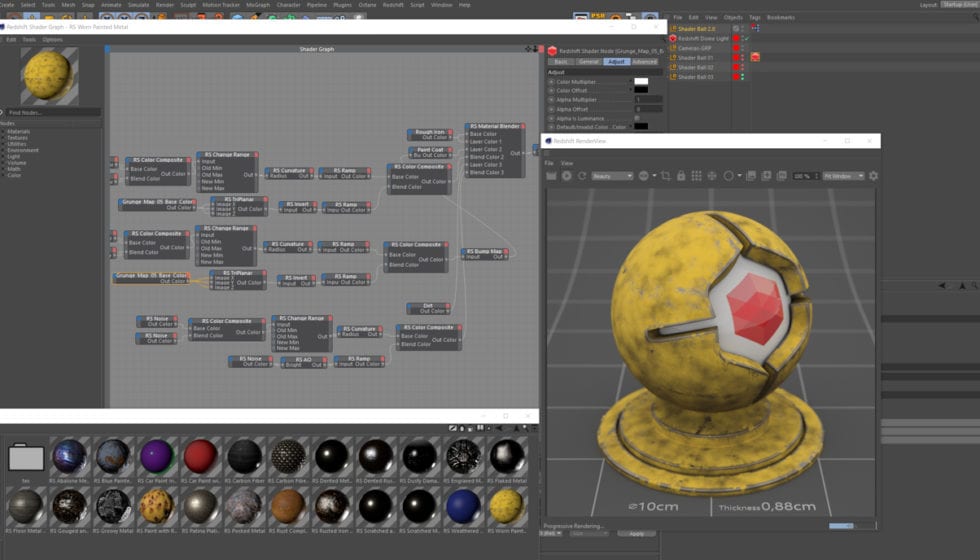Image resolution: width=980 pixels, height=560 pixels.
Task: Click the lock camera icon in RenderView
Action: pyautogui.click(x=681, y=176)
